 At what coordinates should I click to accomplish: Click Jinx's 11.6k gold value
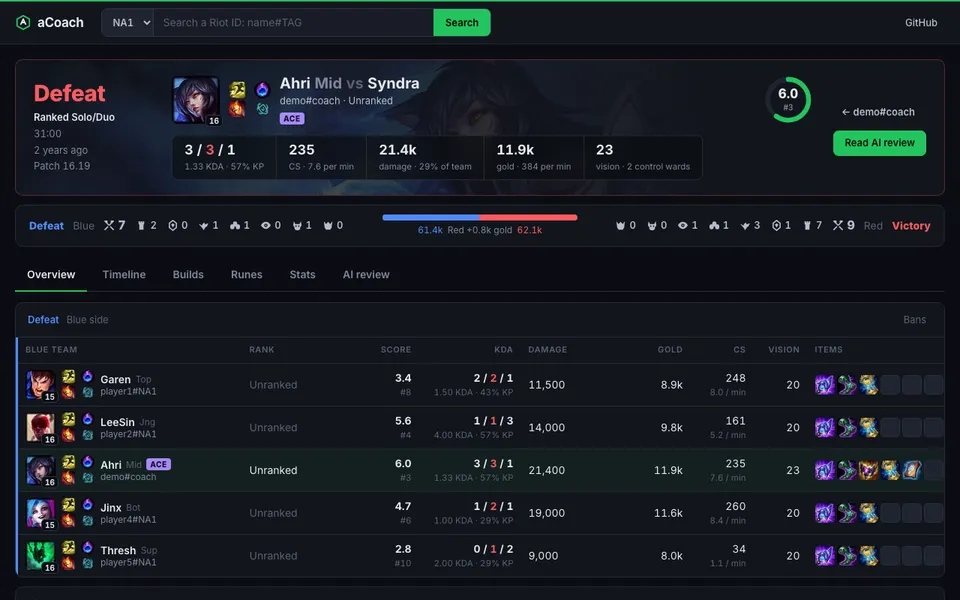pyautogui.click(x=668, y=513)
